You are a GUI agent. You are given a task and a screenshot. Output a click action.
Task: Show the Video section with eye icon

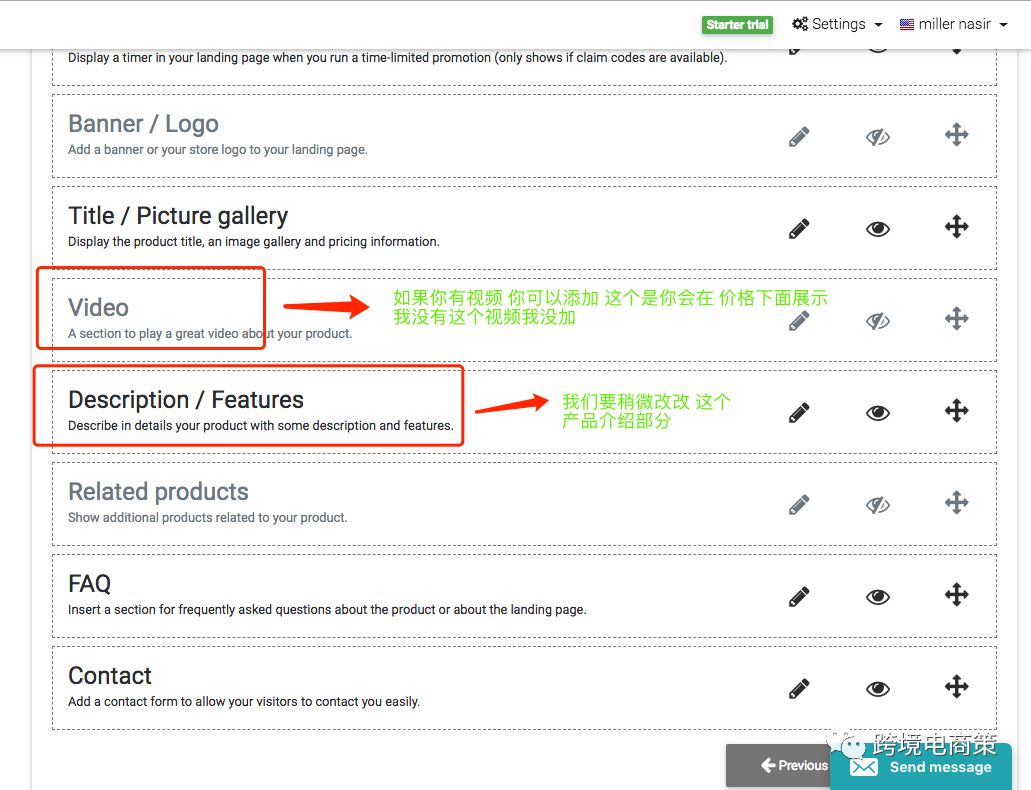click(878, 320)
